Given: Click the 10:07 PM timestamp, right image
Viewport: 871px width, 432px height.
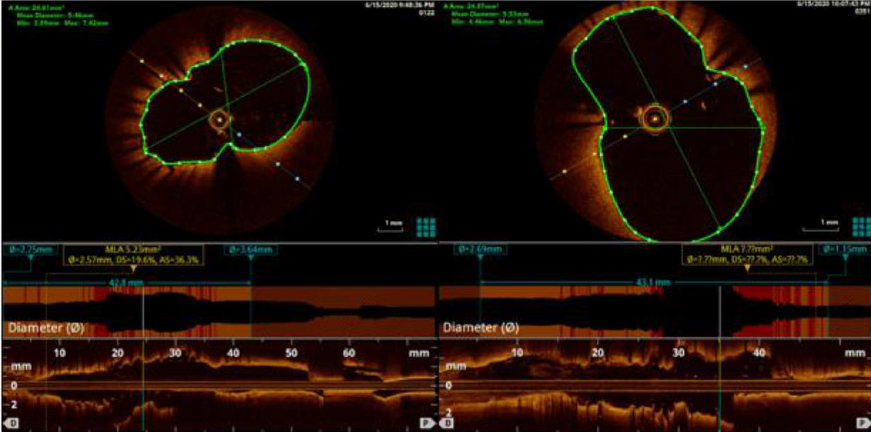Looking at the screenshot, I should (x=832, y=4).
